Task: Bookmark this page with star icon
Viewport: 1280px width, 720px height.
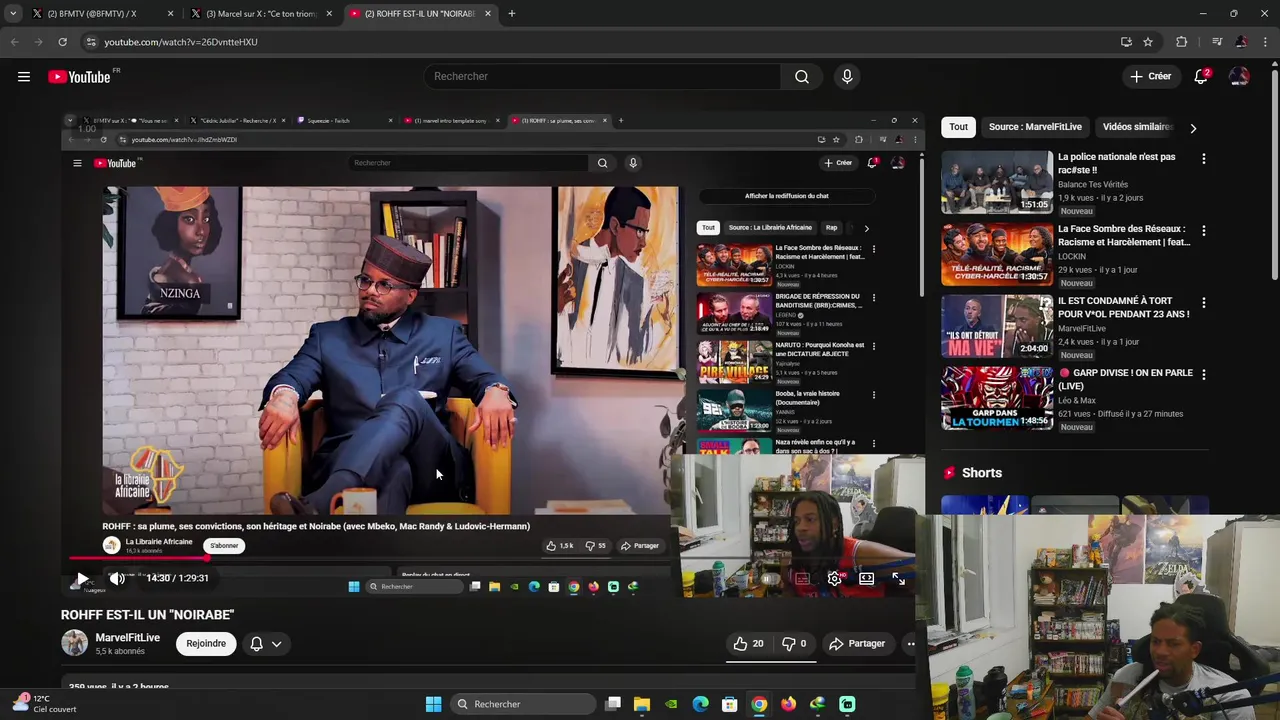Action: (1148, 42)
